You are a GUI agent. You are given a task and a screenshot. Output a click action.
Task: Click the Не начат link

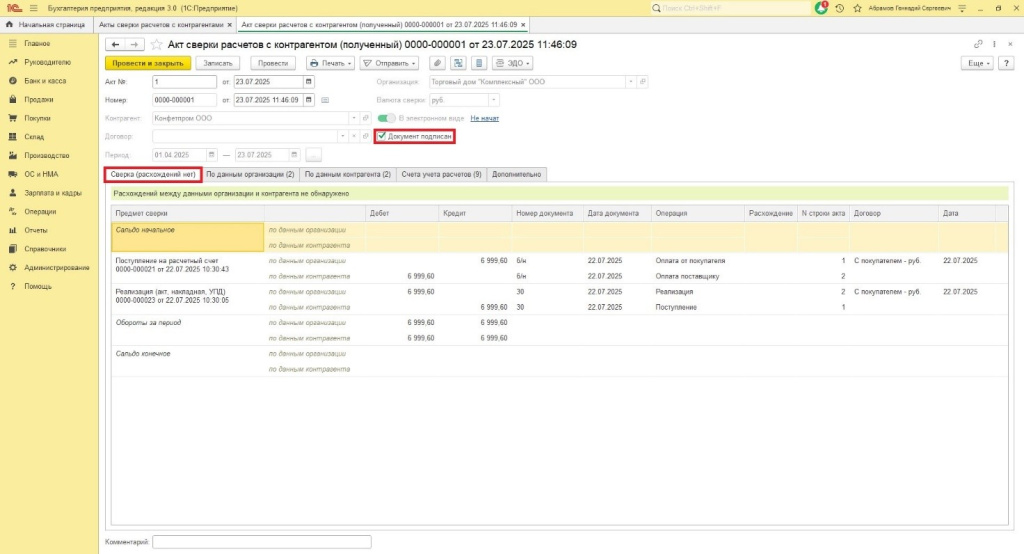pyautogui.click(x=484, y=118)
